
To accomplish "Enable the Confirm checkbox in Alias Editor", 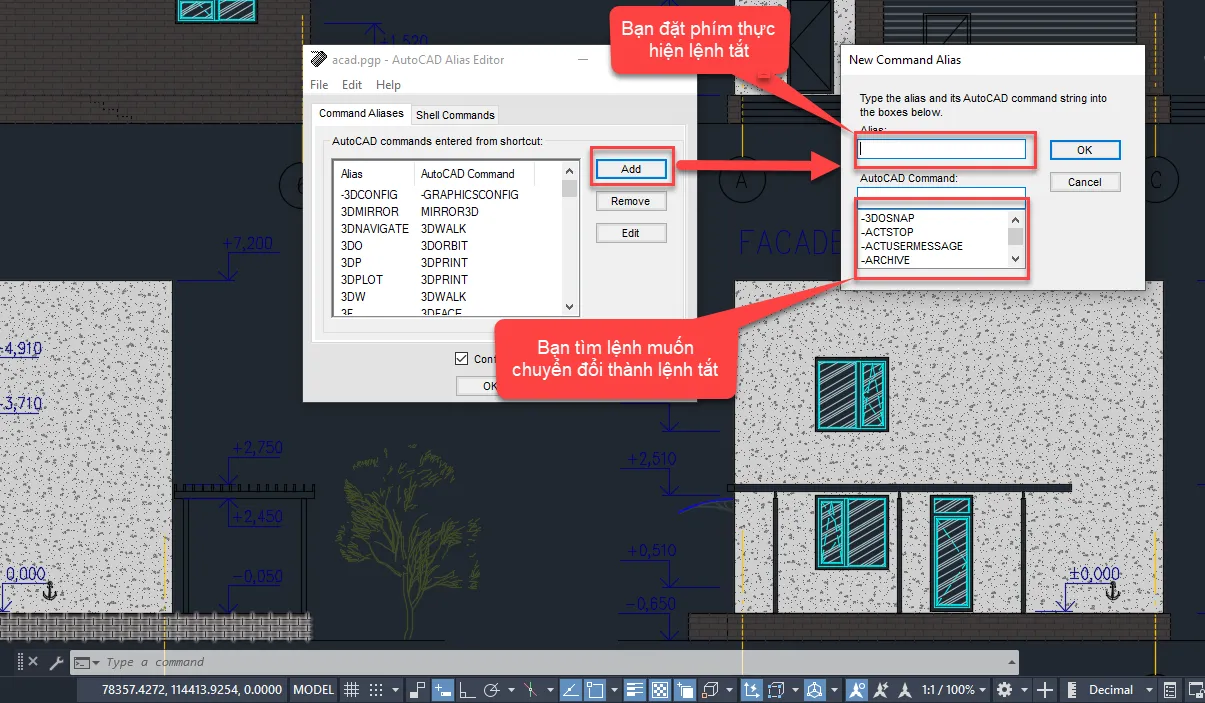I will pyautogui.click(x=462, y=358).
